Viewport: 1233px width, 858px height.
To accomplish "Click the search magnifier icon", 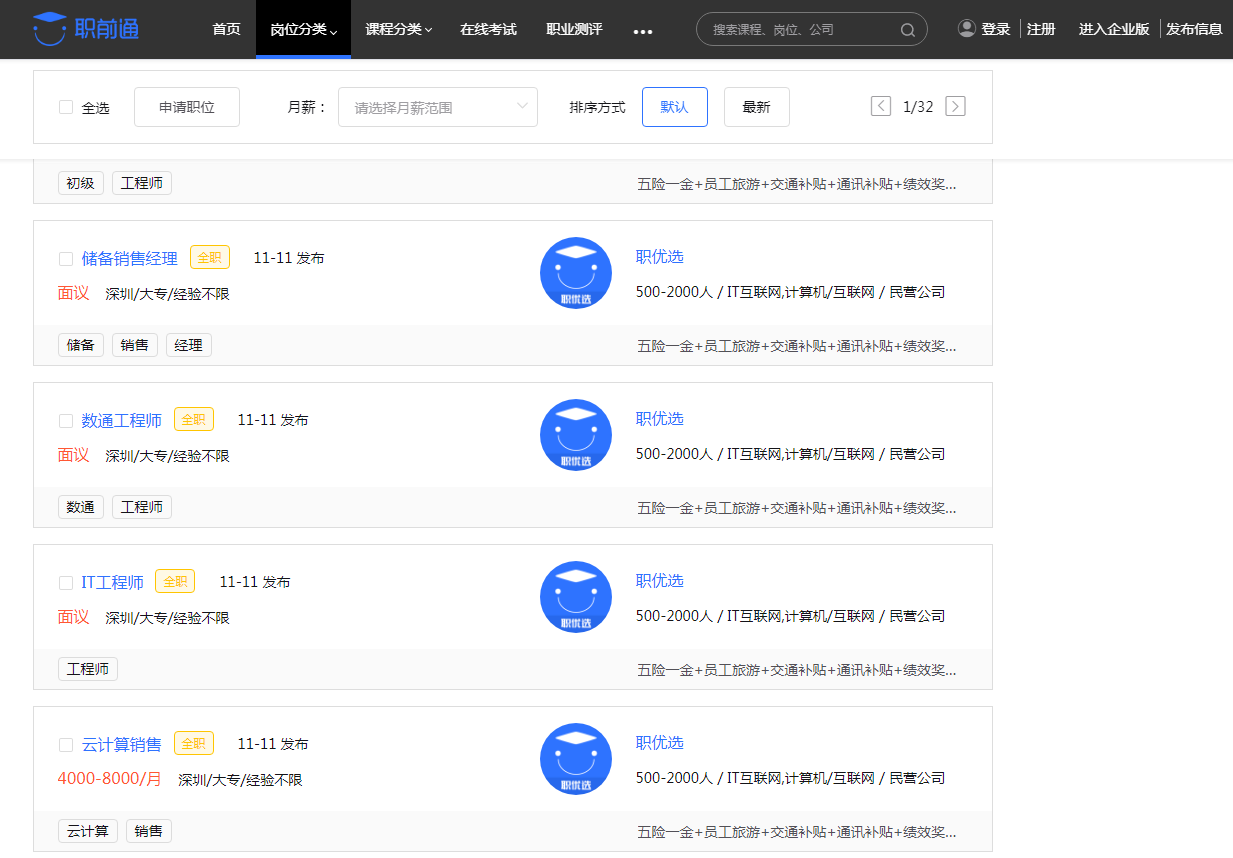I will click(x=908, y=29).
